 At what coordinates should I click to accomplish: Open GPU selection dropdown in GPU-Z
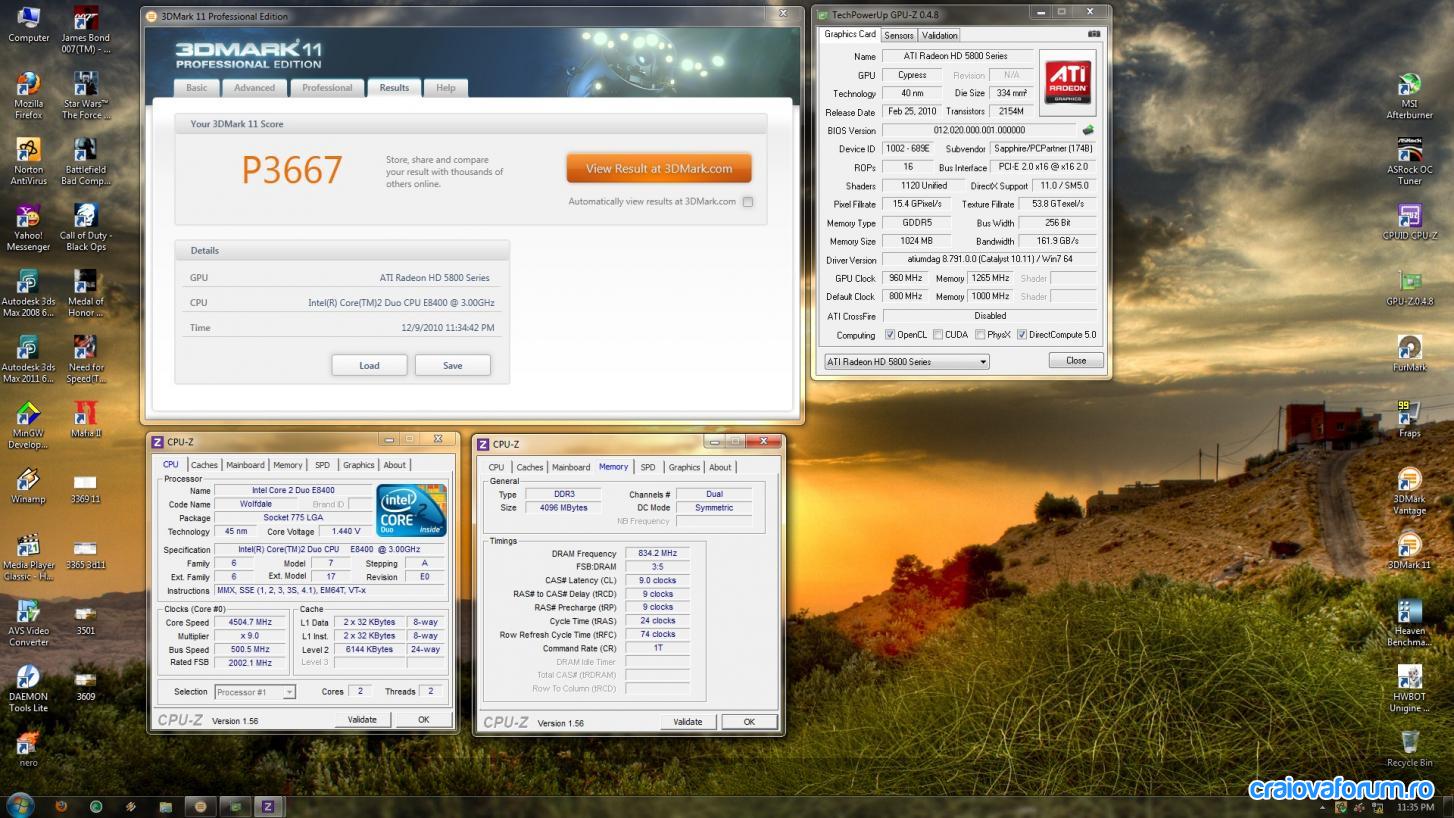(906, 362)
